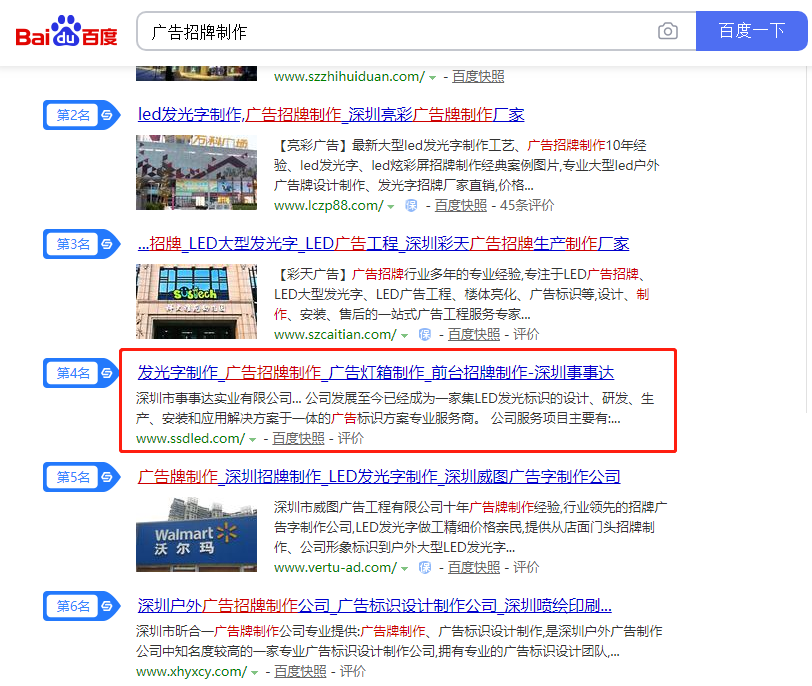Open the led发光字制作 深圳亮彩 result title
This screenshot has height=686, width=812.
331,114
